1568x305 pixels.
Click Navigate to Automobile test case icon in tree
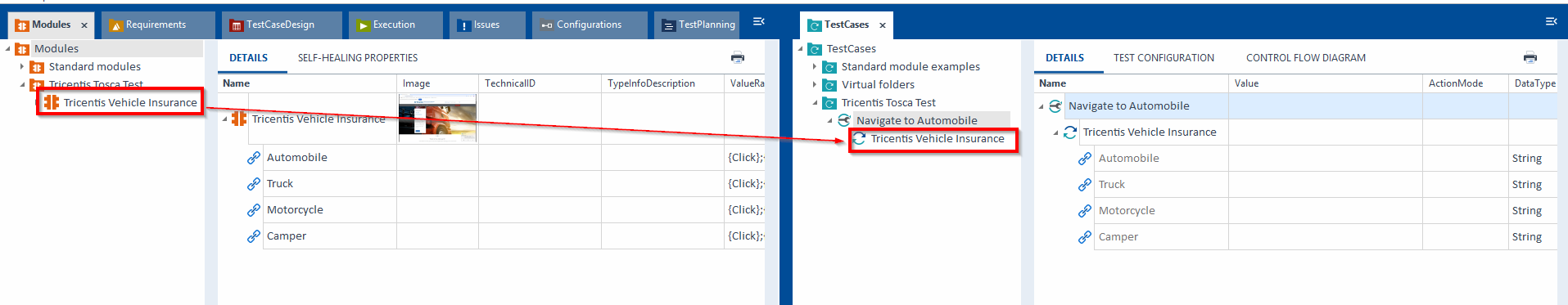click(844, 121)
